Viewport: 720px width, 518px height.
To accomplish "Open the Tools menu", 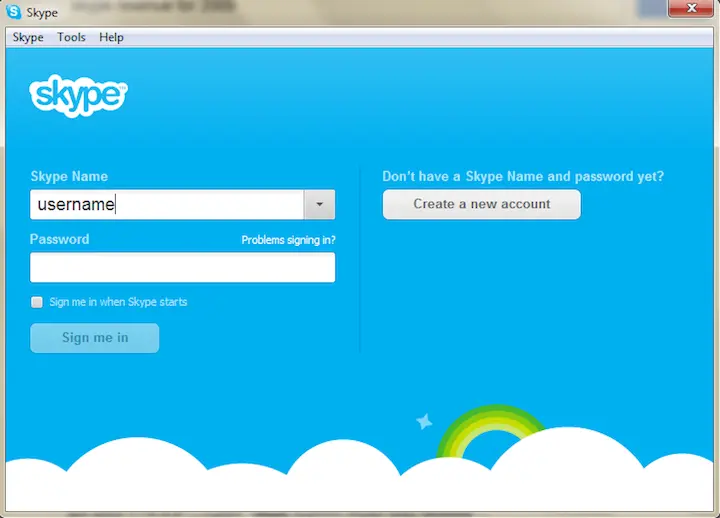I will pos(71,37).
